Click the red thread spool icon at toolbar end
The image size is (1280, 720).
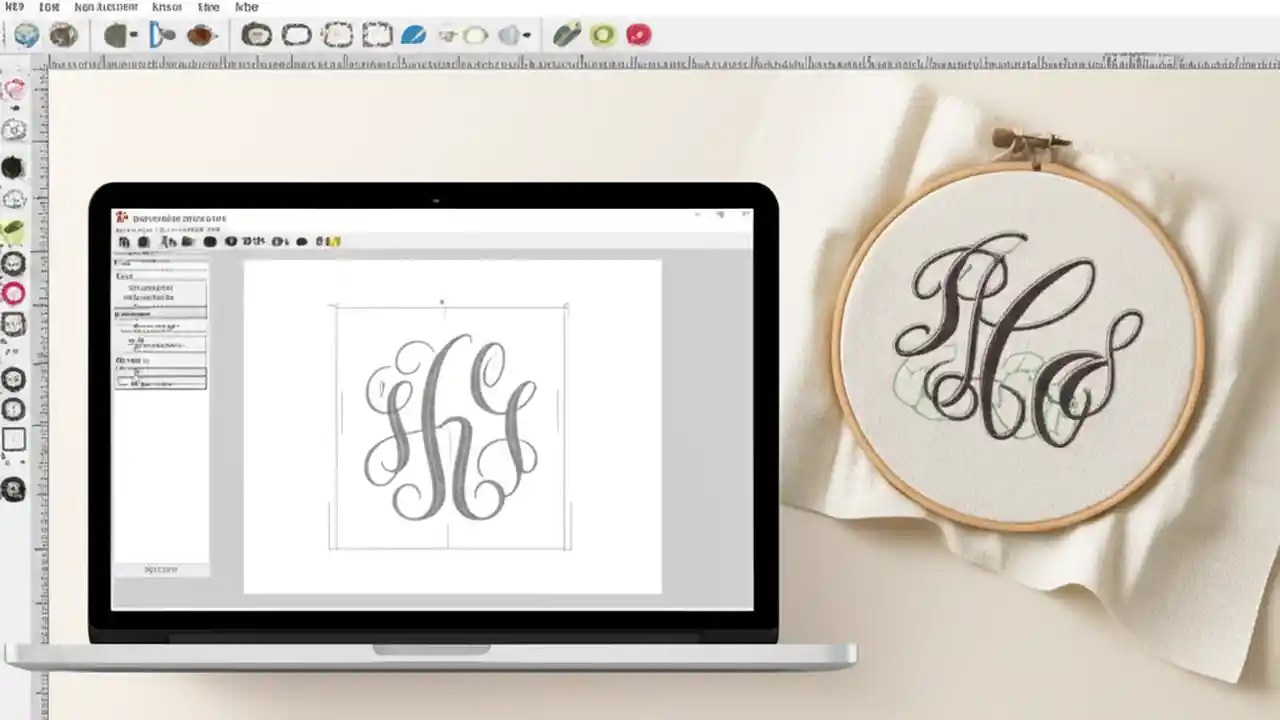tap(640, 35)
